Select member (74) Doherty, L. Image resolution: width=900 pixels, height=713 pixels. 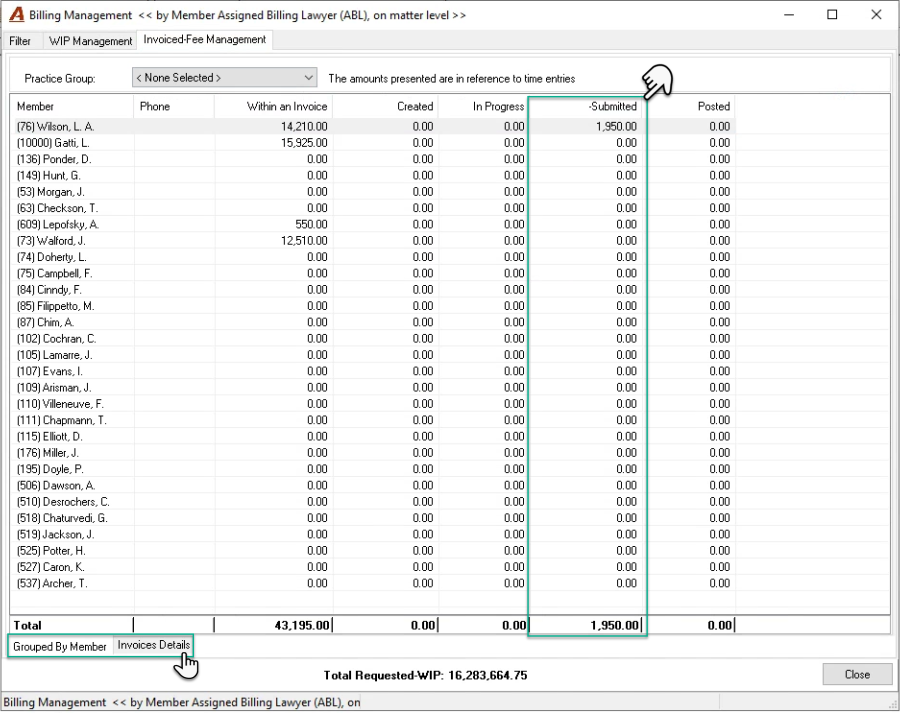[52, 257]
